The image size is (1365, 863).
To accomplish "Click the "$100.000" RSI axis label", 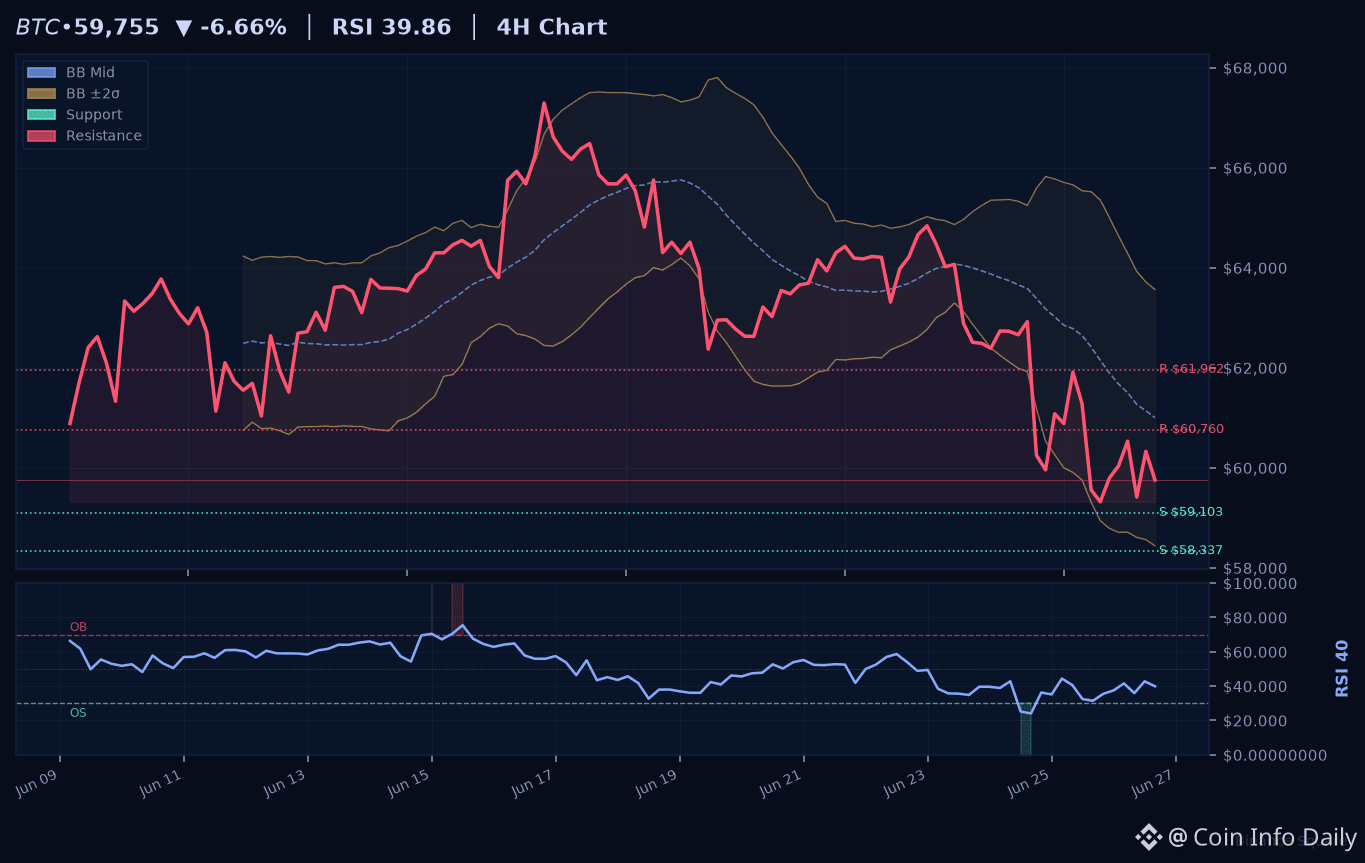I will pyautogui.click(x=1260, y=583).
